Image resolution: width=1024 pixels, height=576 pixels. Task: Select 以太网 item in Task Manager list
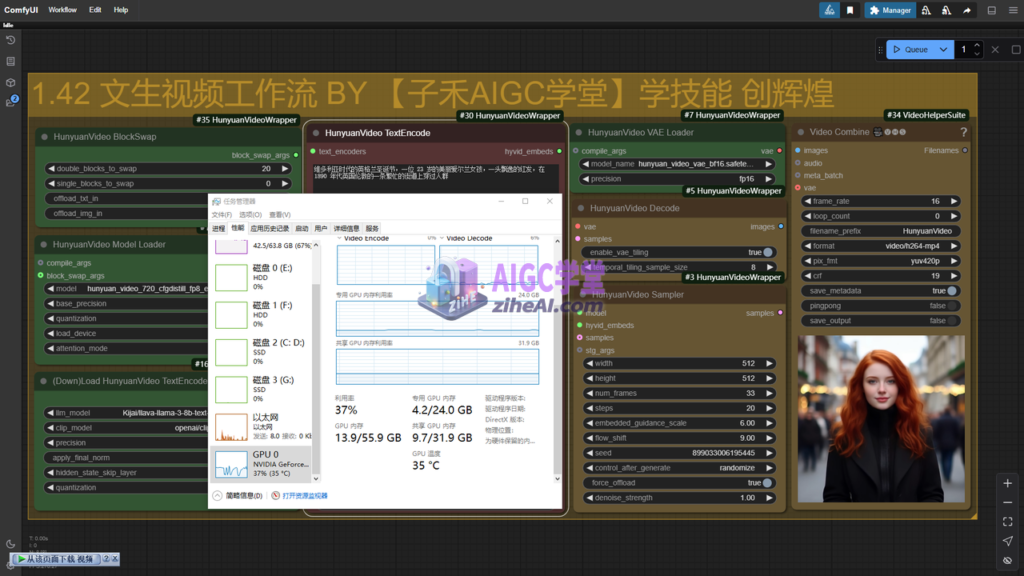pos(261,426)
